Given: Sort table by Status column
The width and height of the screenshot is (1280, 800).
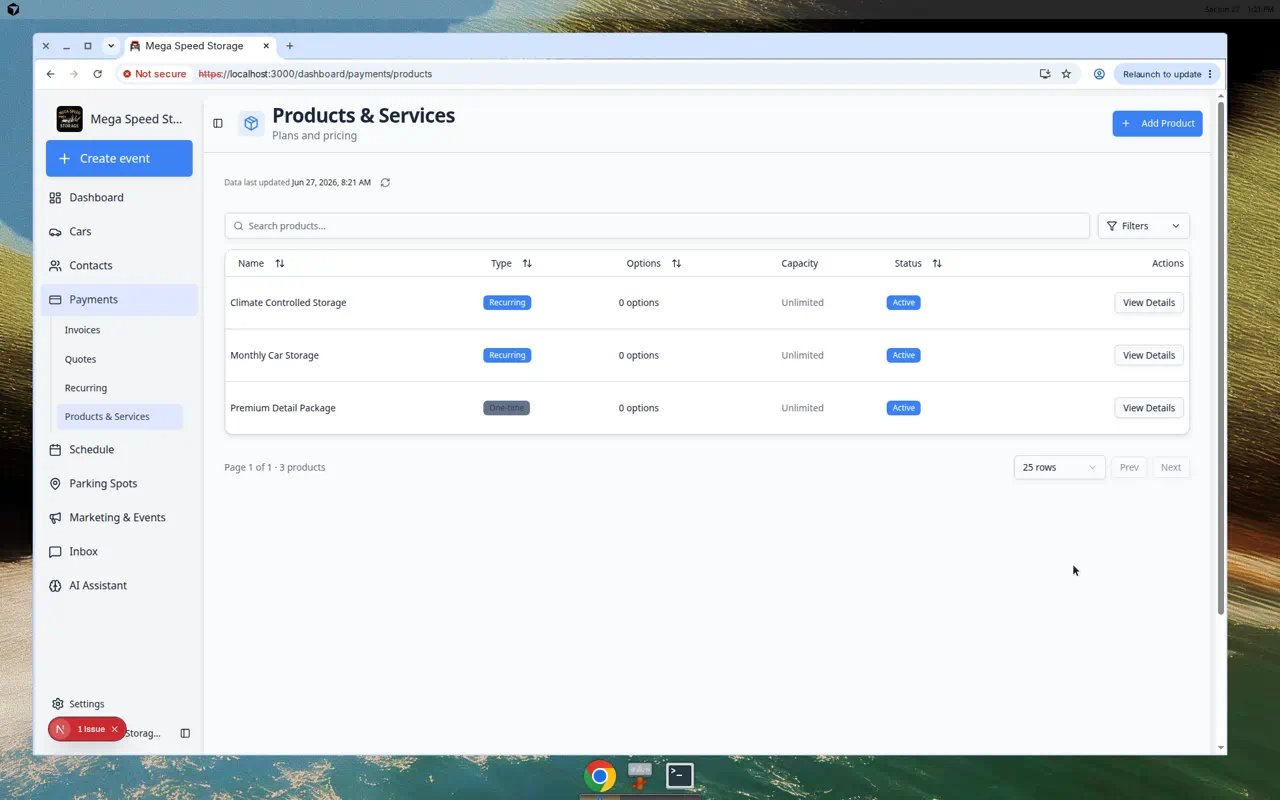Looking at the screenshot, I should pos(918,263).
